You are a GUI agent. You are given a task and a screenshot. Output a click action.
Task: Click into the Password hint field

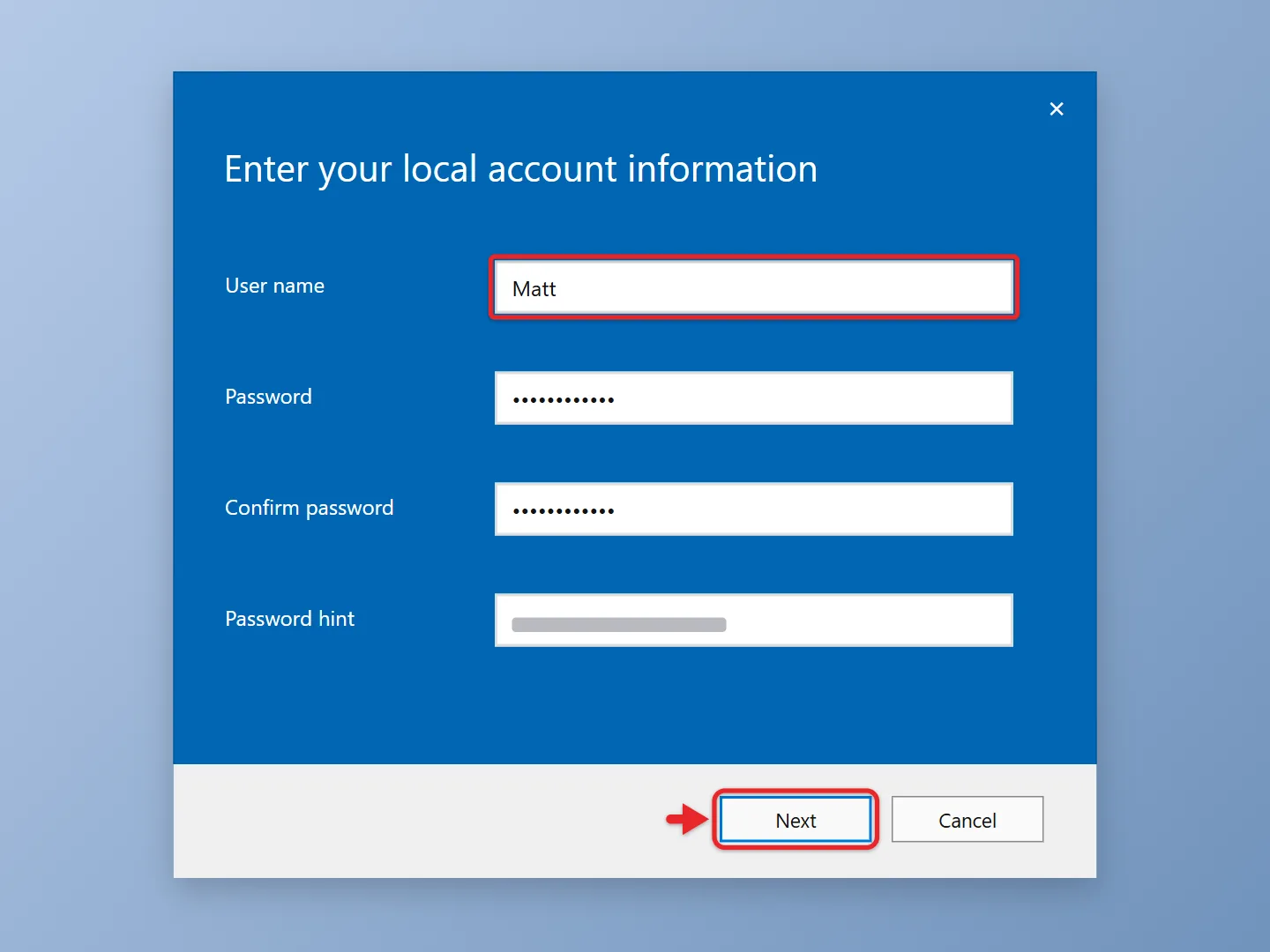754,621
